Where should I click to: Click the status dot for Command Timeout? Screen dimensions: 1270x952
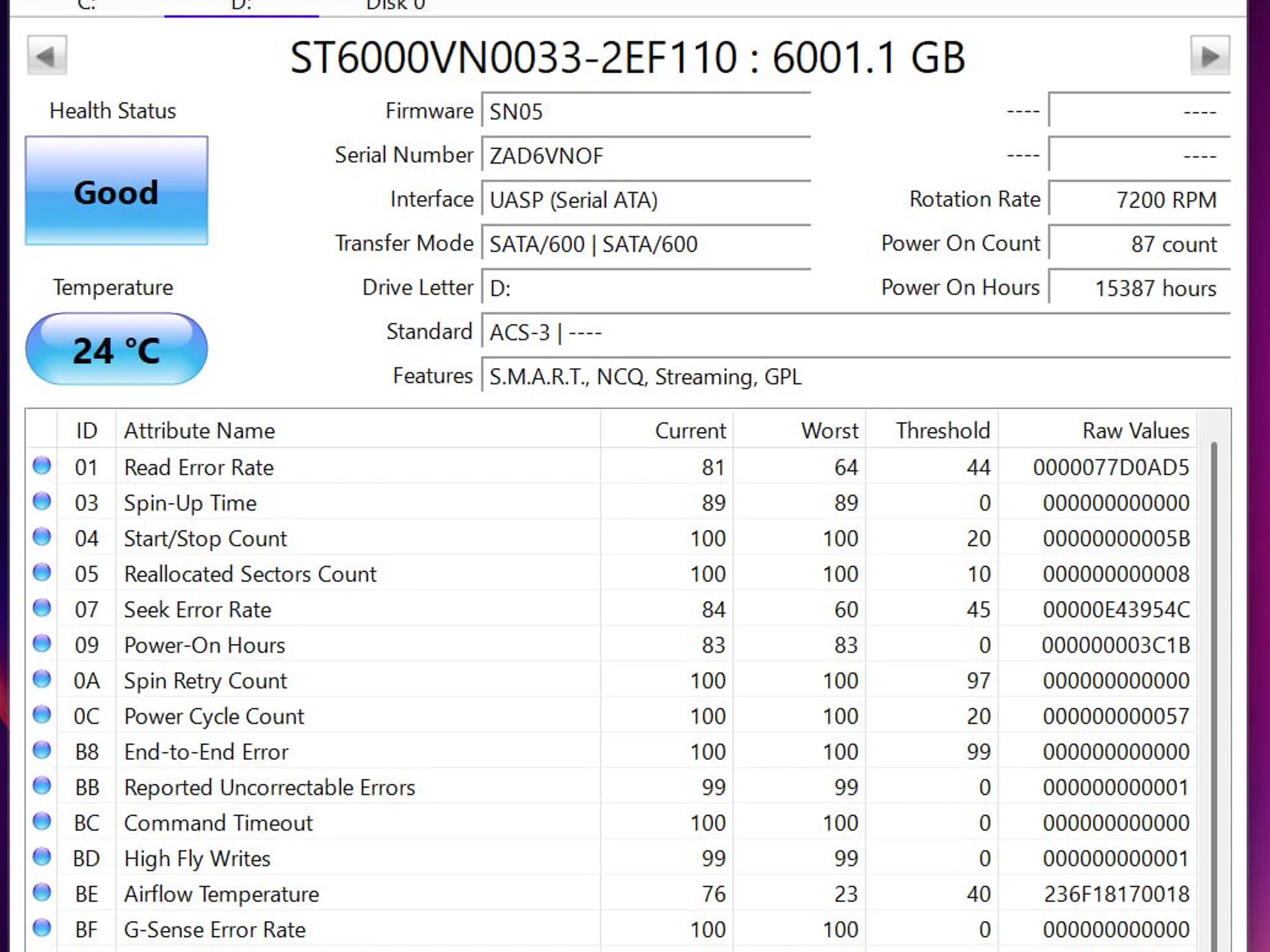click(42, 821)
